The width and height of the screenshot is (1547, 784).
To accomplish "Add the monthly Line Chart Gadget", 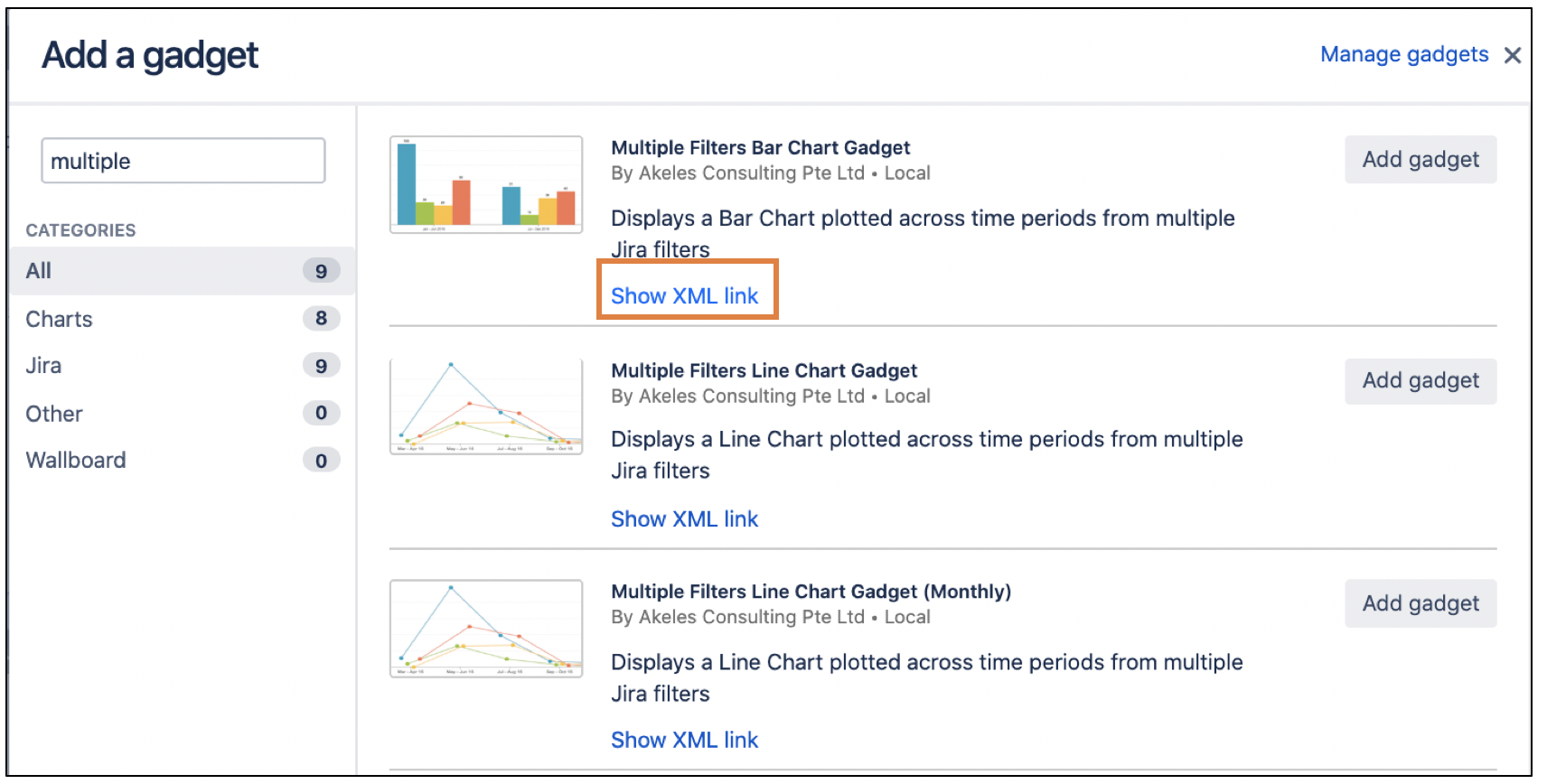I will (x=1420, y=602).
